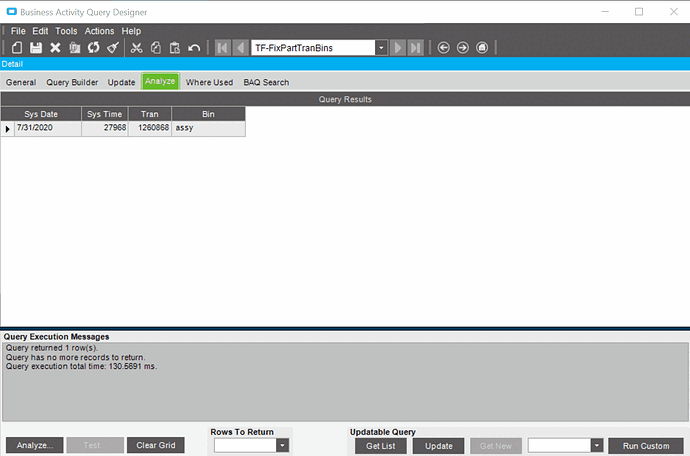Click the Detail panel title bar
Viewport: 690px width, 456px height.
[345, 64]
